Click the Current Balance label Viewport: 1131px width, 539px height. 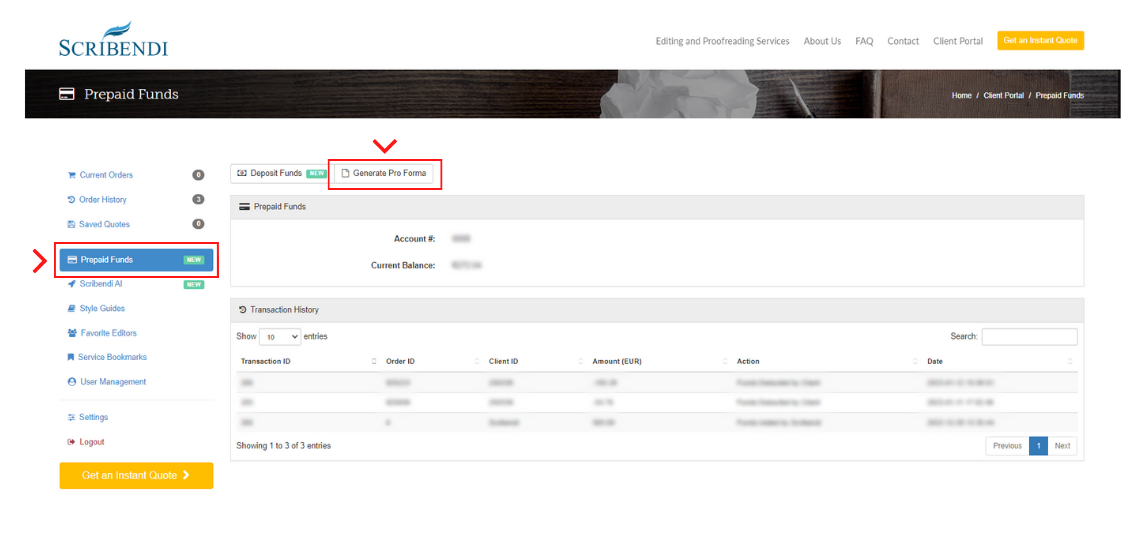coord(403,266)
